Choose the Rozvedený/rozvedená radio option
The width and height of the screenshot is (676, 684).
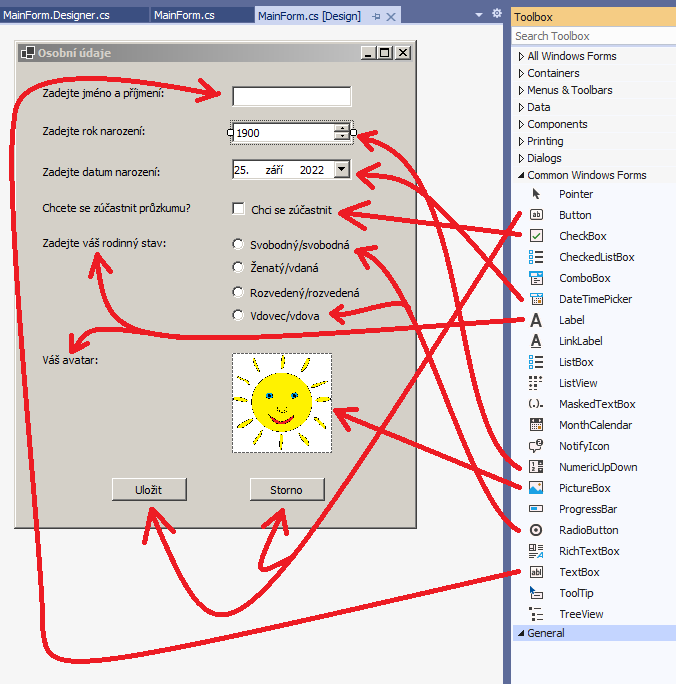pos(238,293)
